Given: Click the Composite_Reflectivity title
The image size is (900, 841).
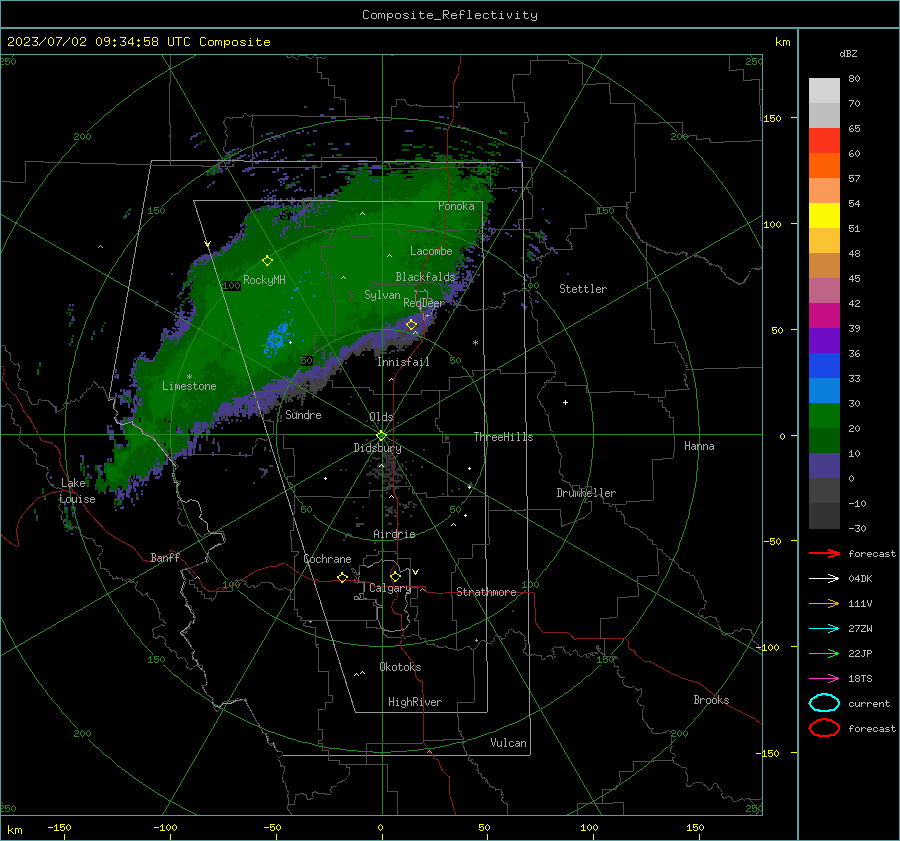Looking at the screenshot, I should (449, 15).
